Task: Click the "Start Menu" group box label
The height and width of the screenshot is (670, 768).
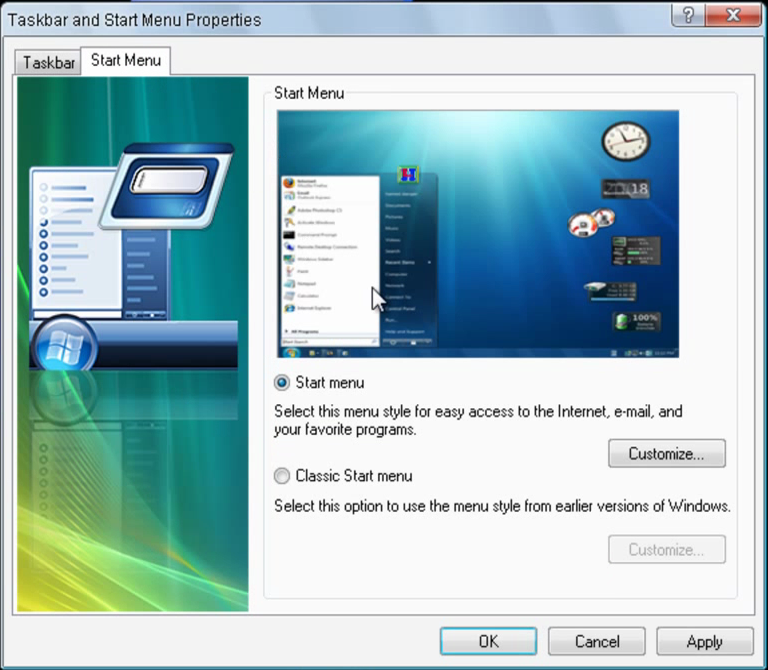Action: click(x=309, y=93)
